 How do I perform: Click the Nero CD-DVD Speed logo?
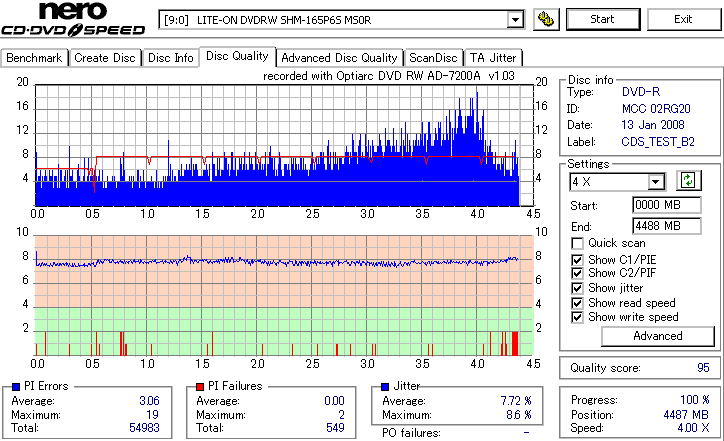tap(73, 19)
